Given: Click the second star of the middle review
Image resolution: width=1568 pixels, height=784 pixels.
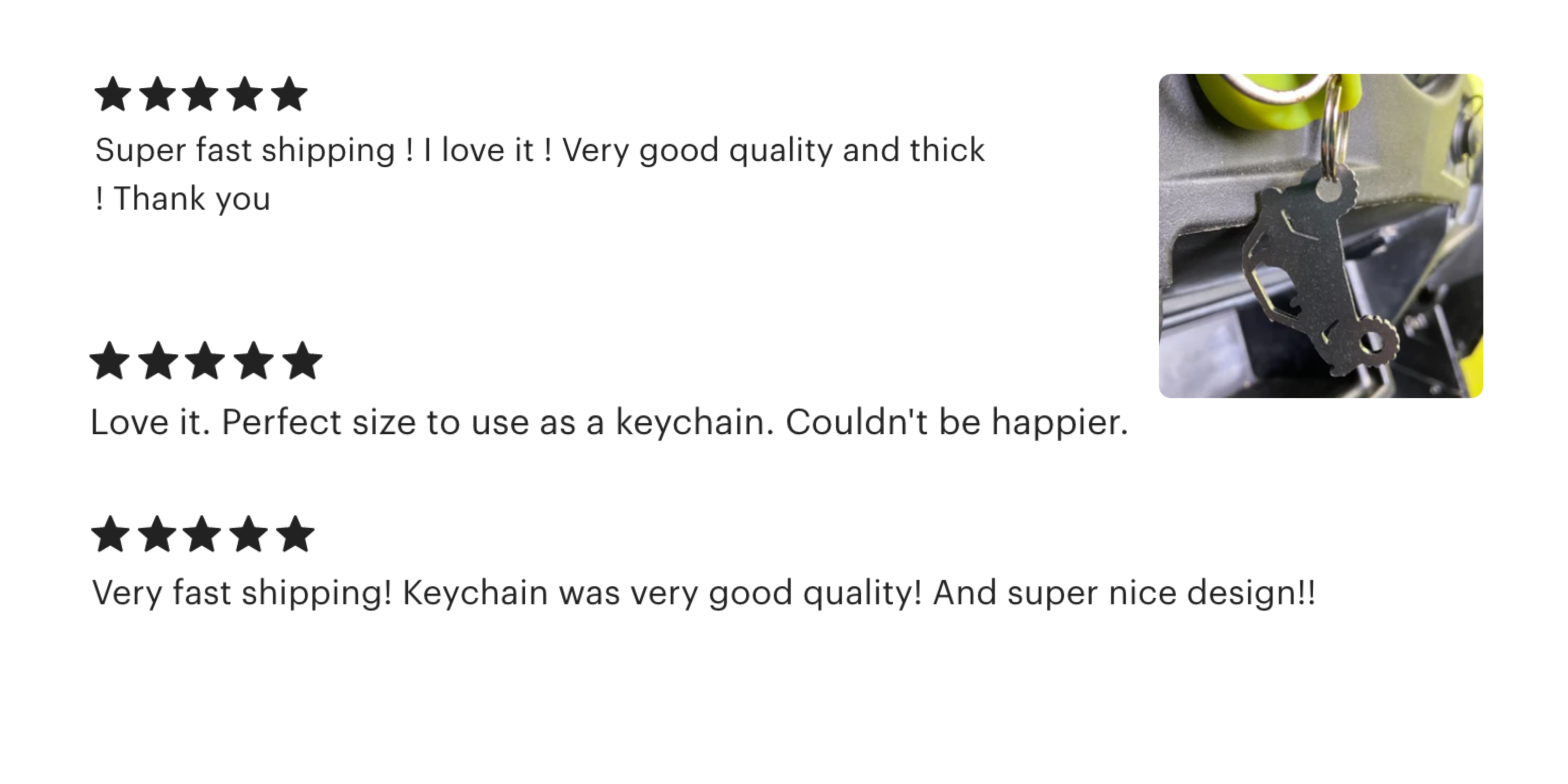Looking at the screenshot, I should tap(158, 361).
